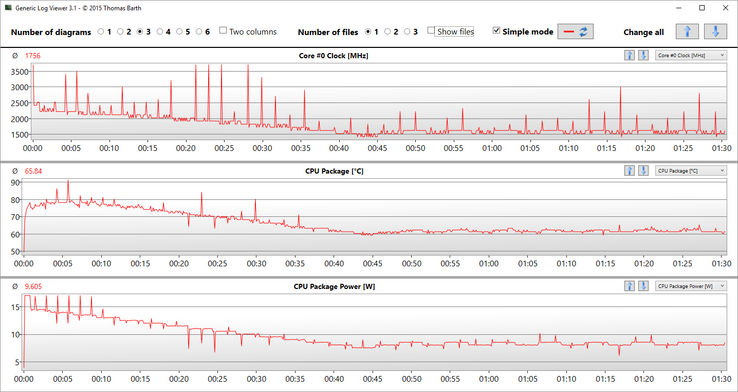The width and height of the screenshot is (738, 392).
Task: Click up arrow in CPU Package Power diagram
Action: click(x=629, y=286)
